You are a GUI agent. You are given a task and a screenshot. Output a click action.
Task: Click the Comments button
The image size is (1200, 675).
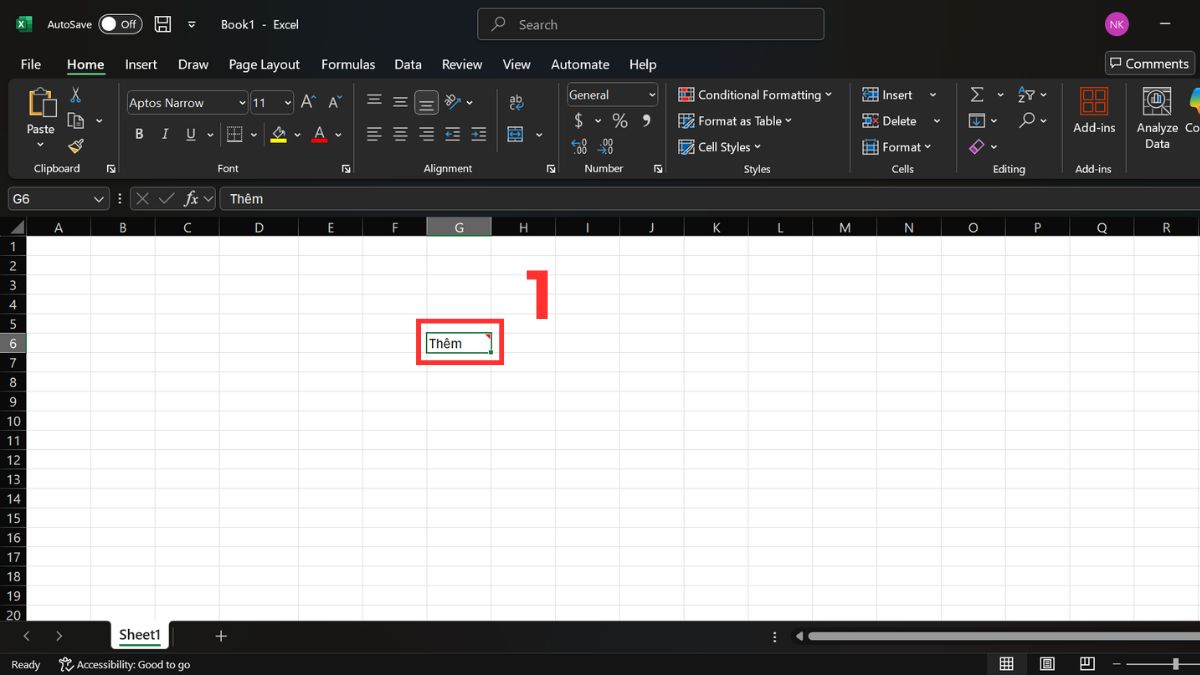(1148, 62)
